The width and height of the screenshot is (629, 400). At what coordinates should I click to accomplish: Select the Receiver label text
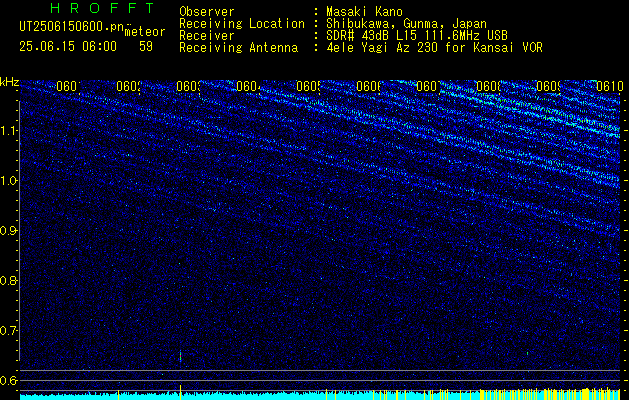(x=207, y=36)
